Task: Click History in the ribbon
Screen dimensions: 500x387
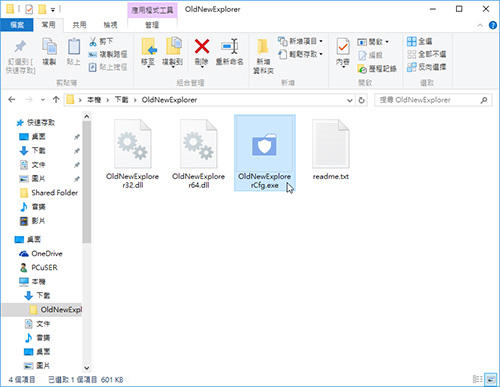Action: pyautogui.click(x=377, y=69)
